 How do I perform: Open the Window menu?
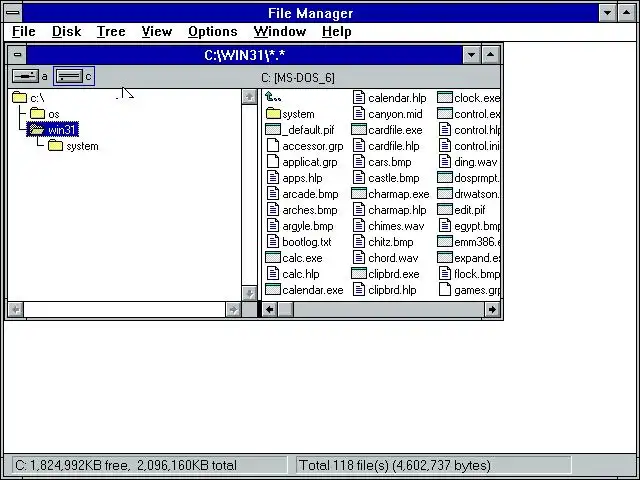coord(280,31)
